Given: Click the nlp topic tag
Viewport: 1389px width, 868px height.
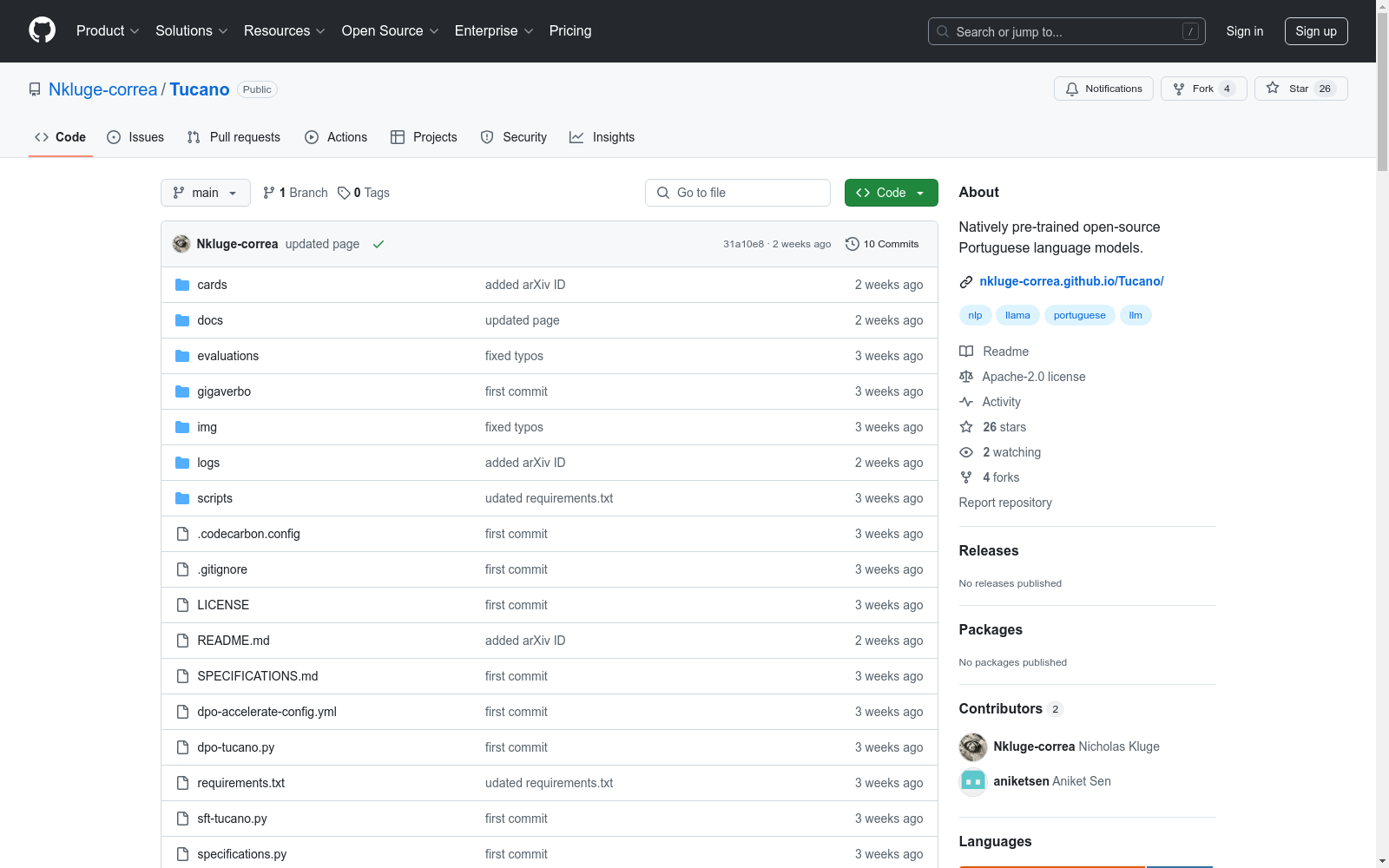Looking at the screenshot, I should 975,315.
